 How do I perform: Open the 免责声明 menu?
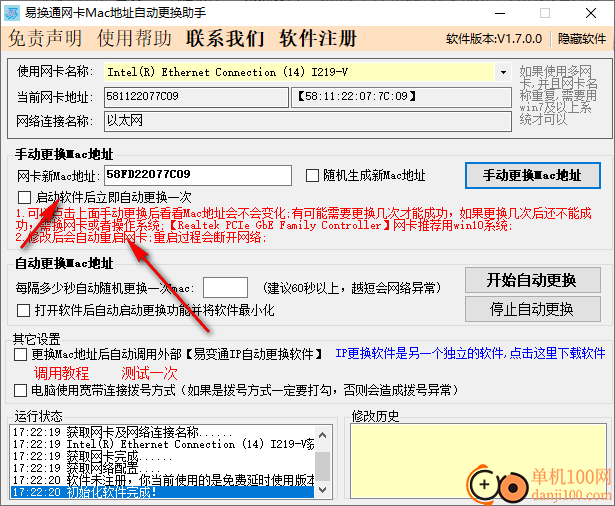(x=45, y=38)
